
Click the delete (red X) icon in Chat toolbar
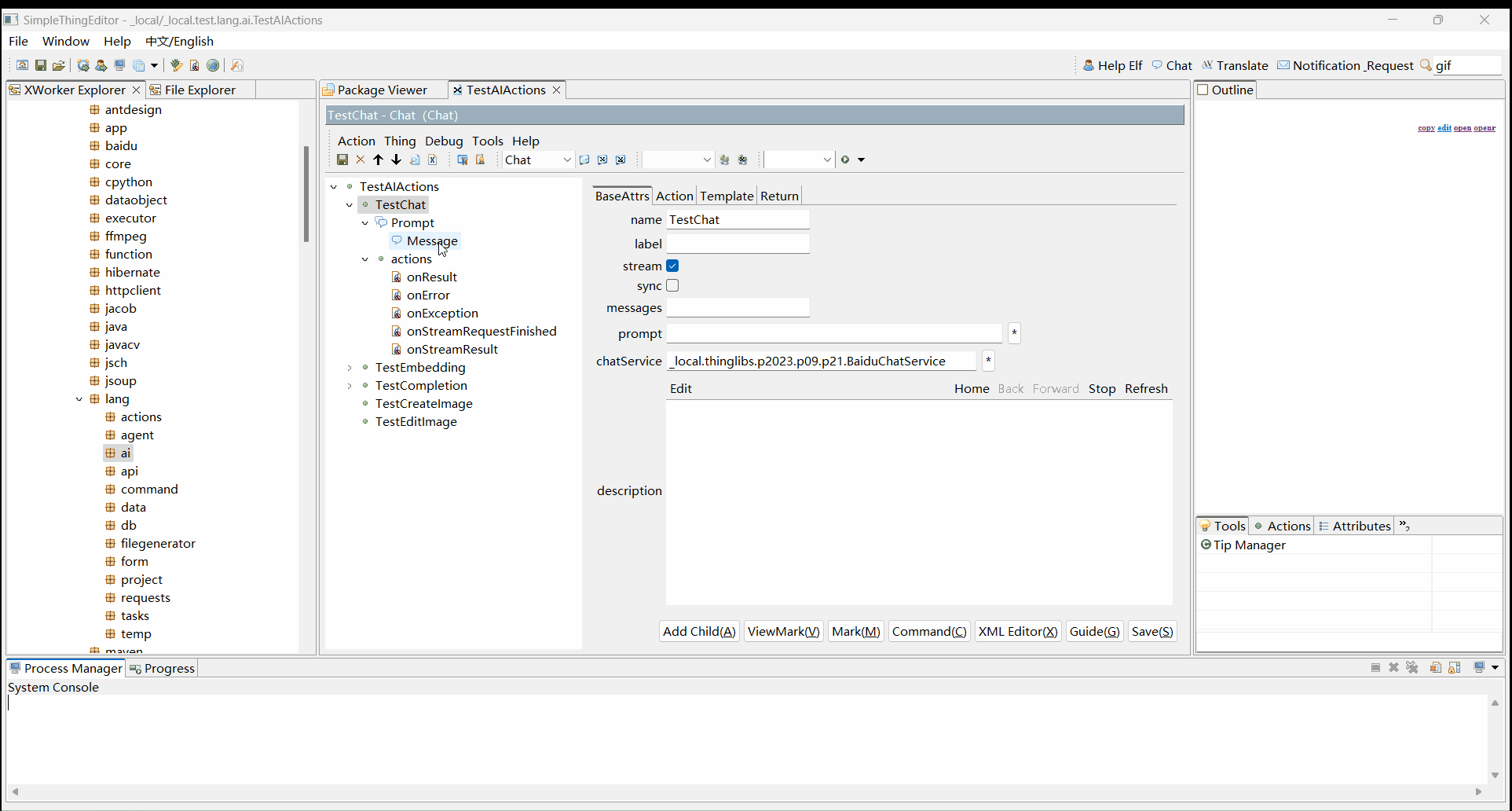click(361, 160)
